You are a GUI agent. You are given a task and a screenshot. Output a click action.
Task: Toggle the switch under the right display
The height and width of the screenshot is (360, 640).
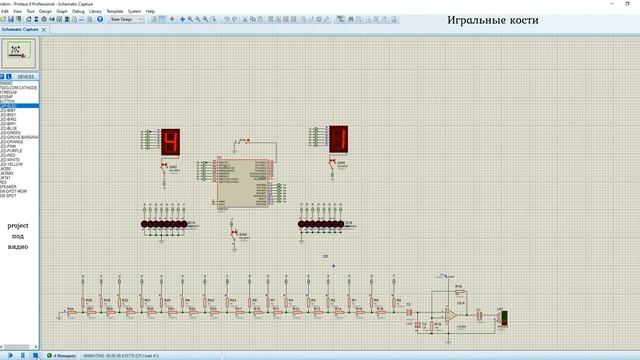pos(332,163)
